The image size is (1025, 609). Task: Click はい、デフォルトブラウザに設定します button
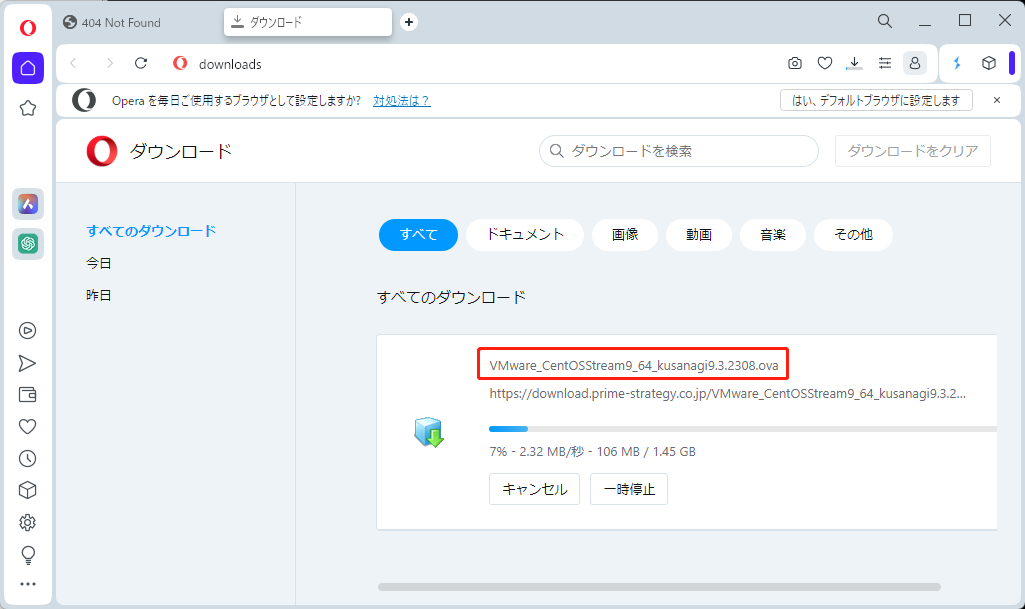pos(876,101)
